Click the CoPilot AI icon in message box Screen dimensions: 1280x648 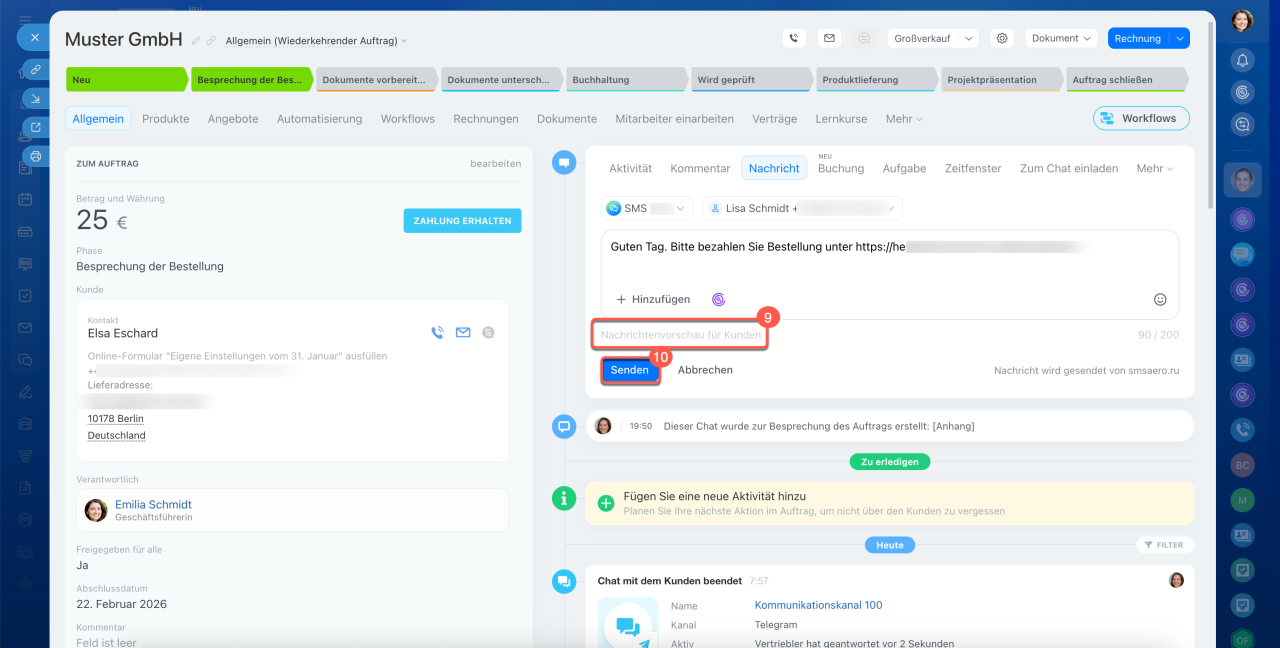pyautogui.click(x=718, y=299)
